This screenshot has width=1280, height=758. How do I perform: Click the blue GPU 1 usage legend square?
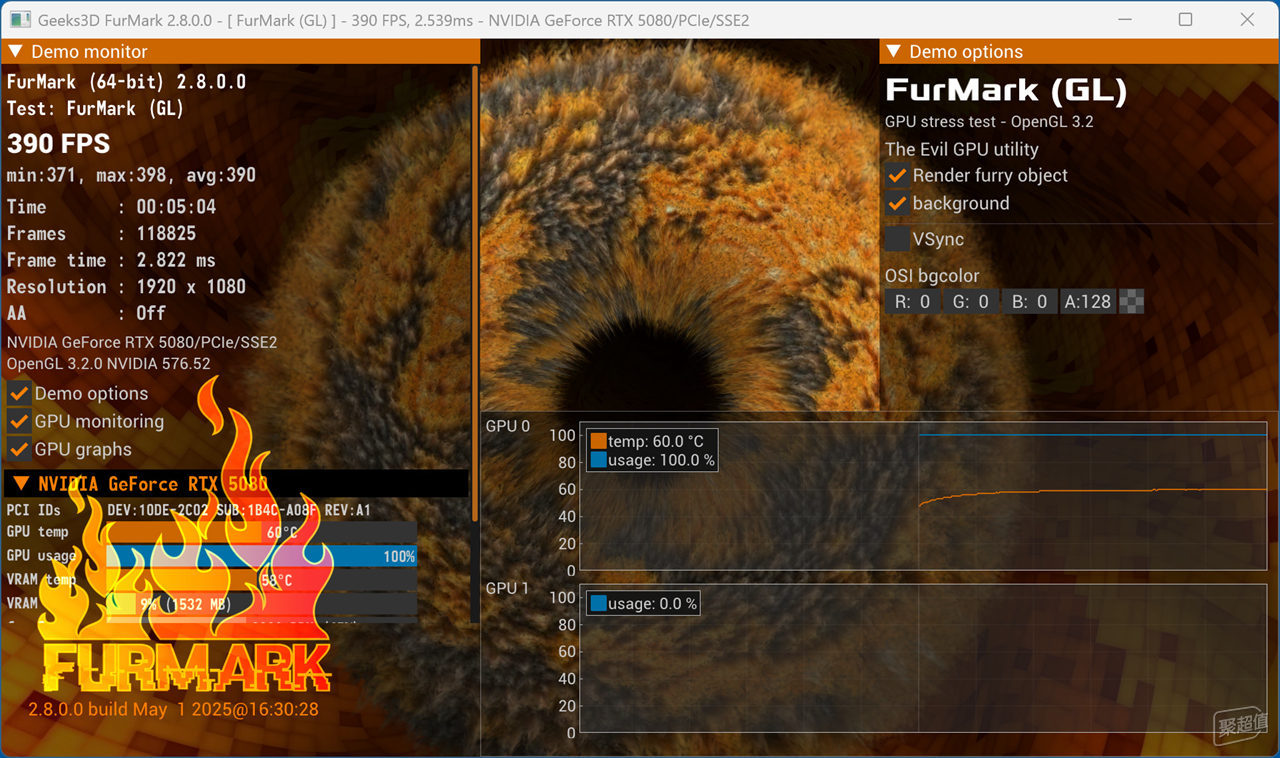[x=598, y=604]
